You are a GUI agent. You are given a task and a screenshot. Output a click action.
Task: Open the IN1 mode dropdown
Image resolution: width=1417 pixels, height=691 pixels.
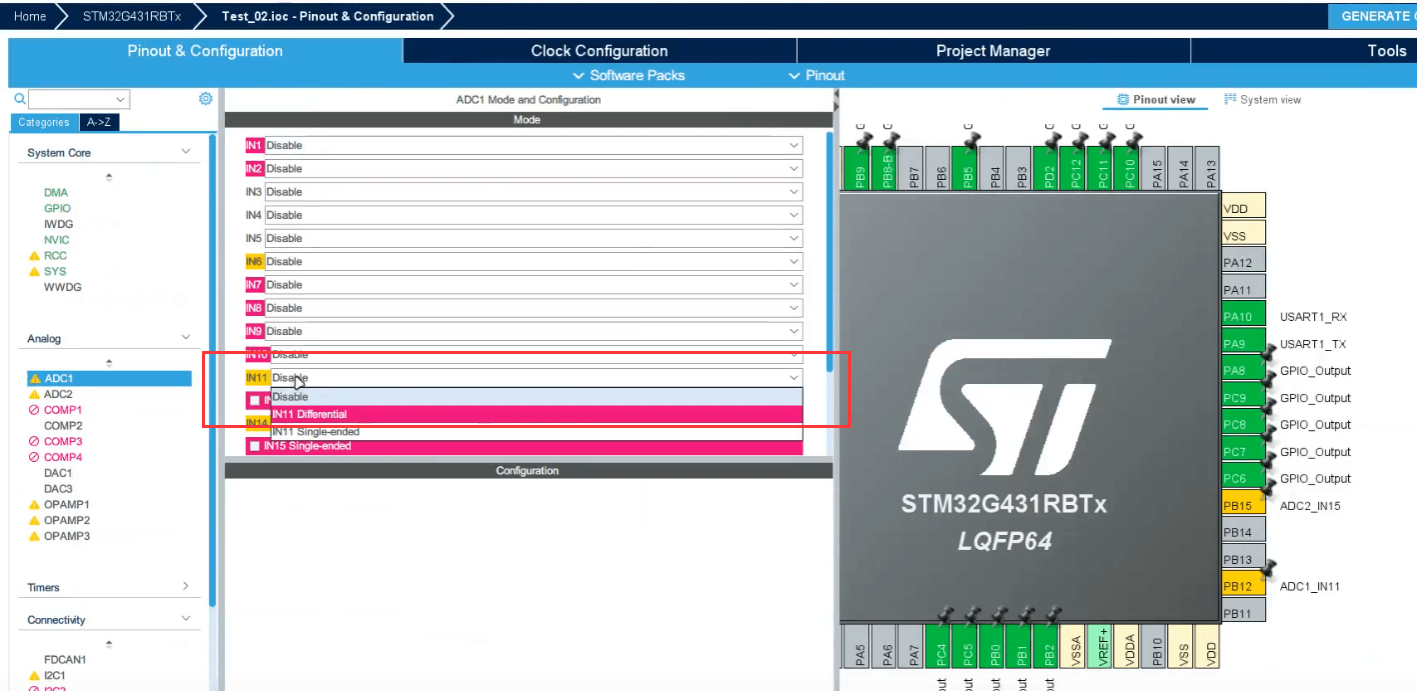[532, 146]
